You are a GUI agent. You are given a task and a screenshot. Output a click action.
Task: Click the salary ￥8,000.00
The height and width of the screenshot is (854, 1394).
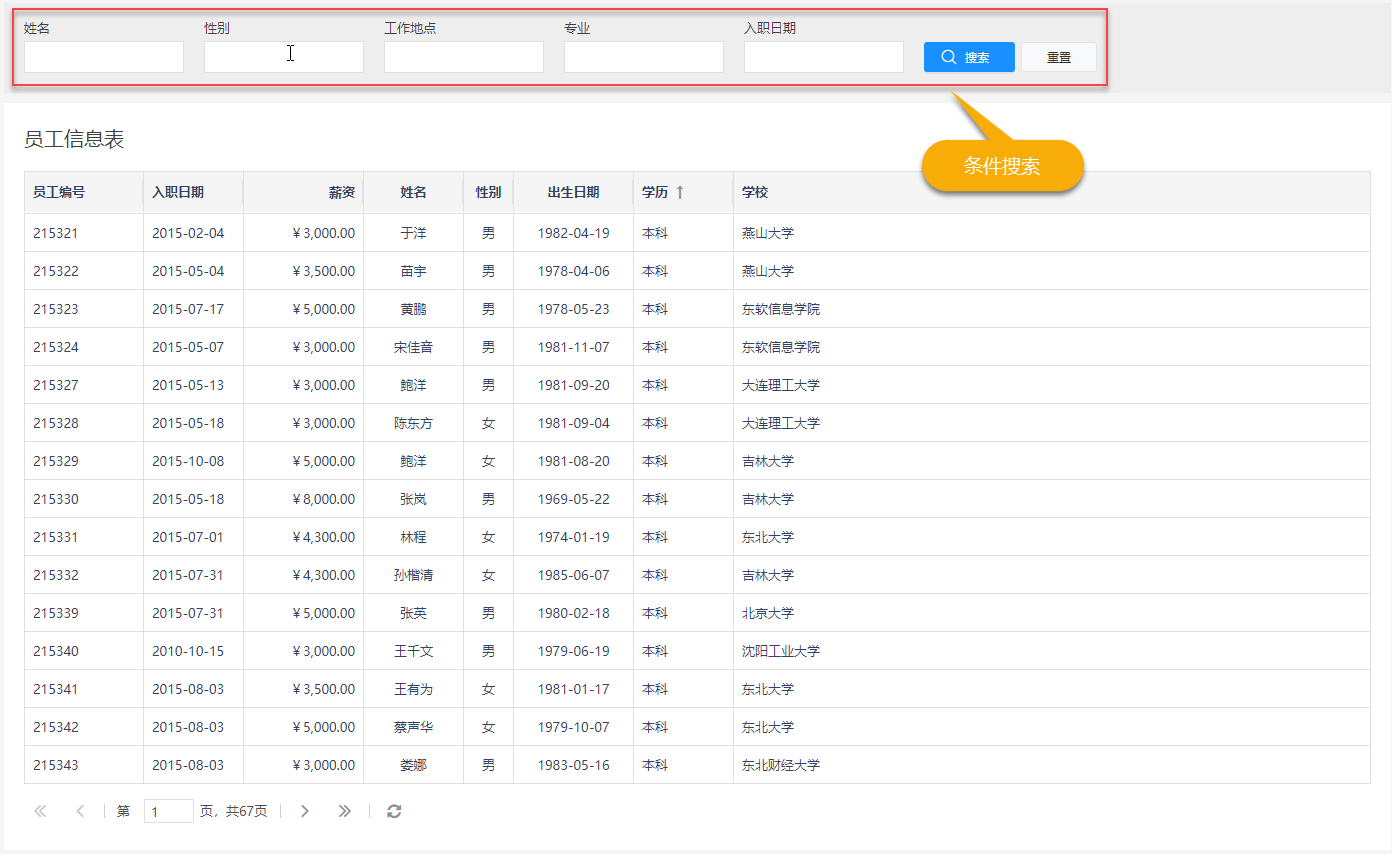click(323, 499)
